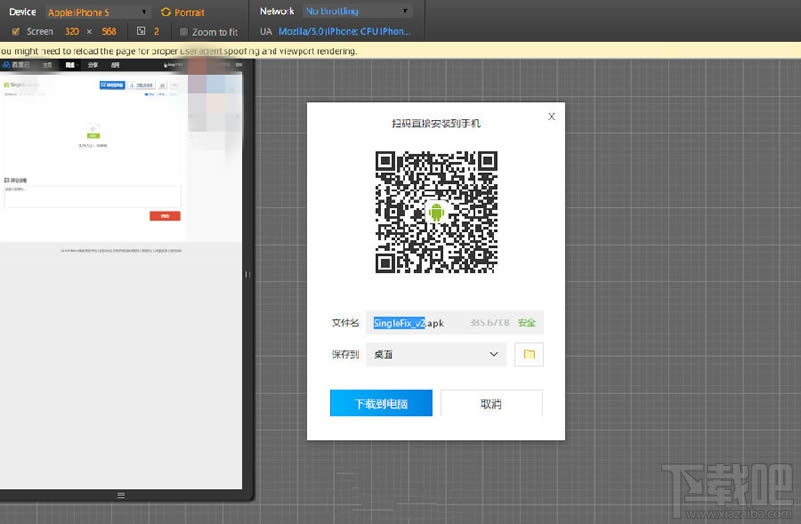Toggle the Screen checkbox

point(15,31)
